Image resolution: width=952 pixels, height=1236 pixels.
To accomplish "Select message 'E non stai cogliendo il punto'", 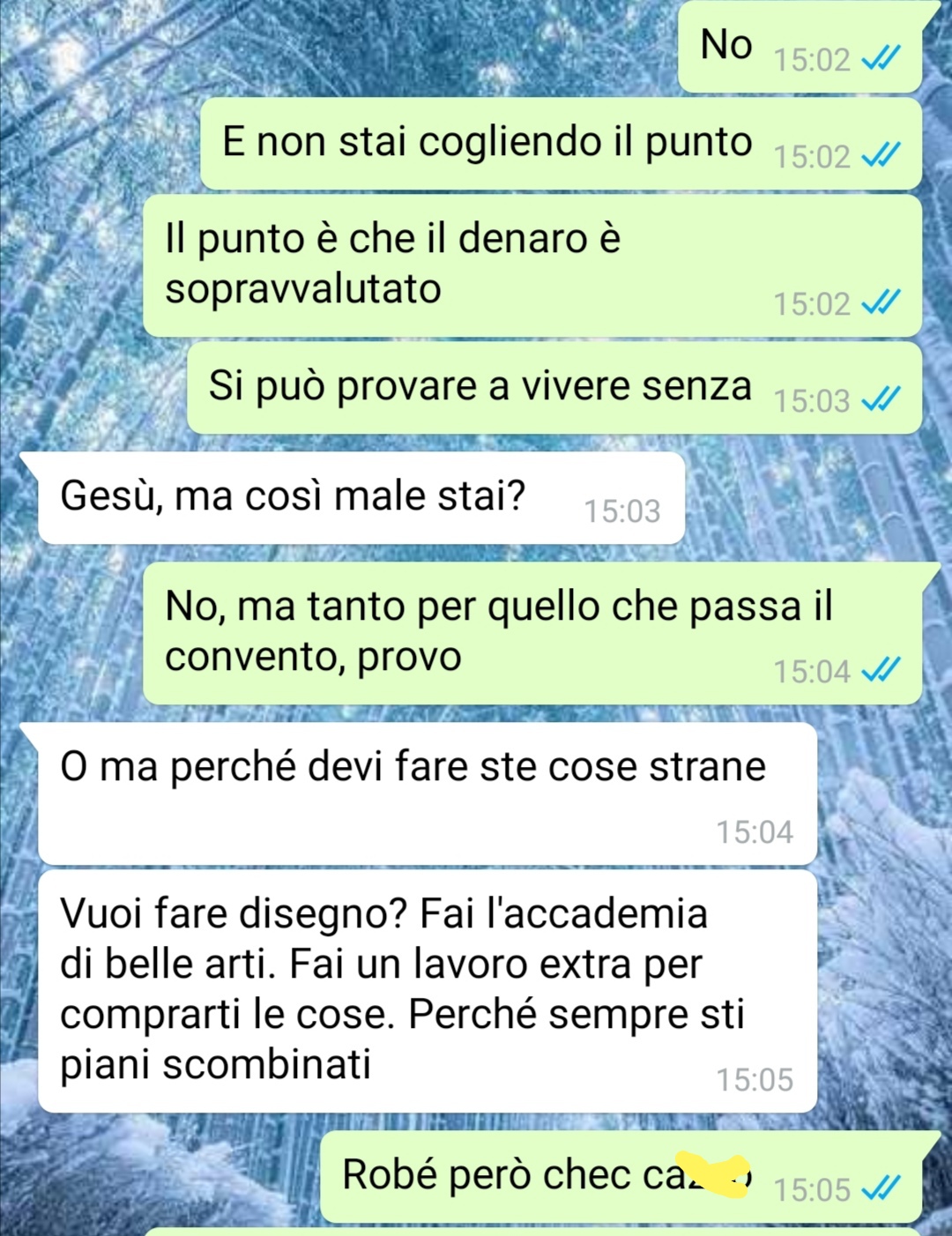I will click(561, 144).
